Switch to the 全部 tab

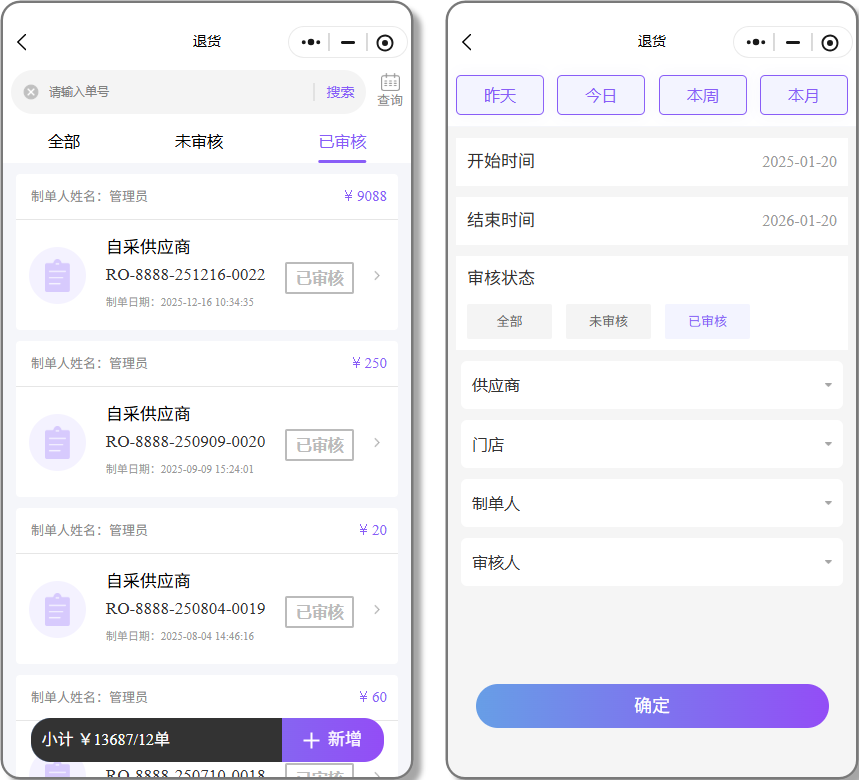point(64,142)
